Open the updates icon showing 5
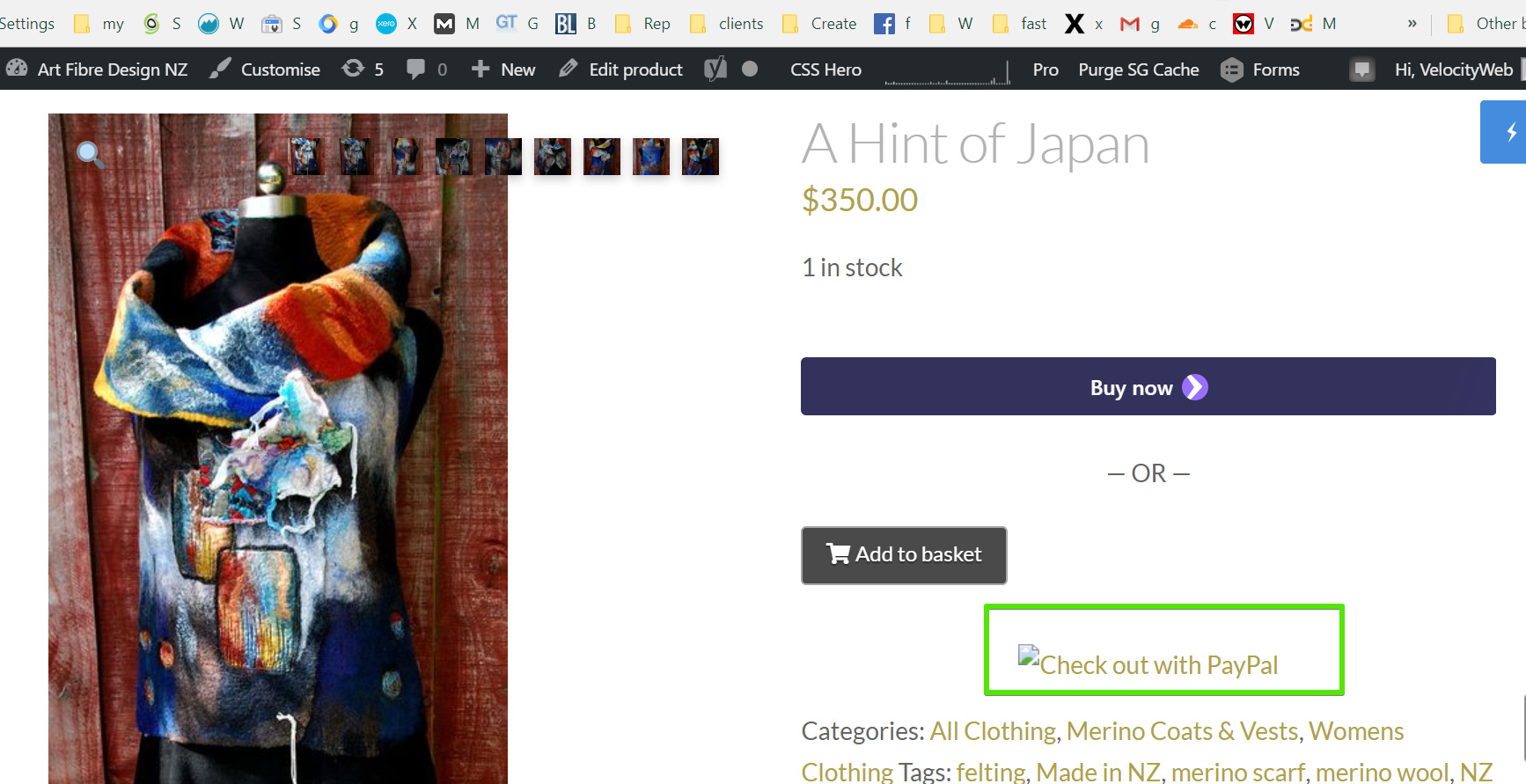 [x=363, y=70]
